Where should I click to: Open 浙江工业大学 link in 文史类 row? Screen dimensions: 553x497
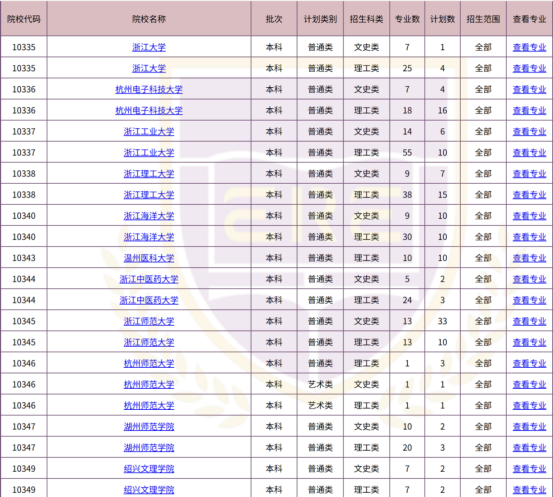149,132
